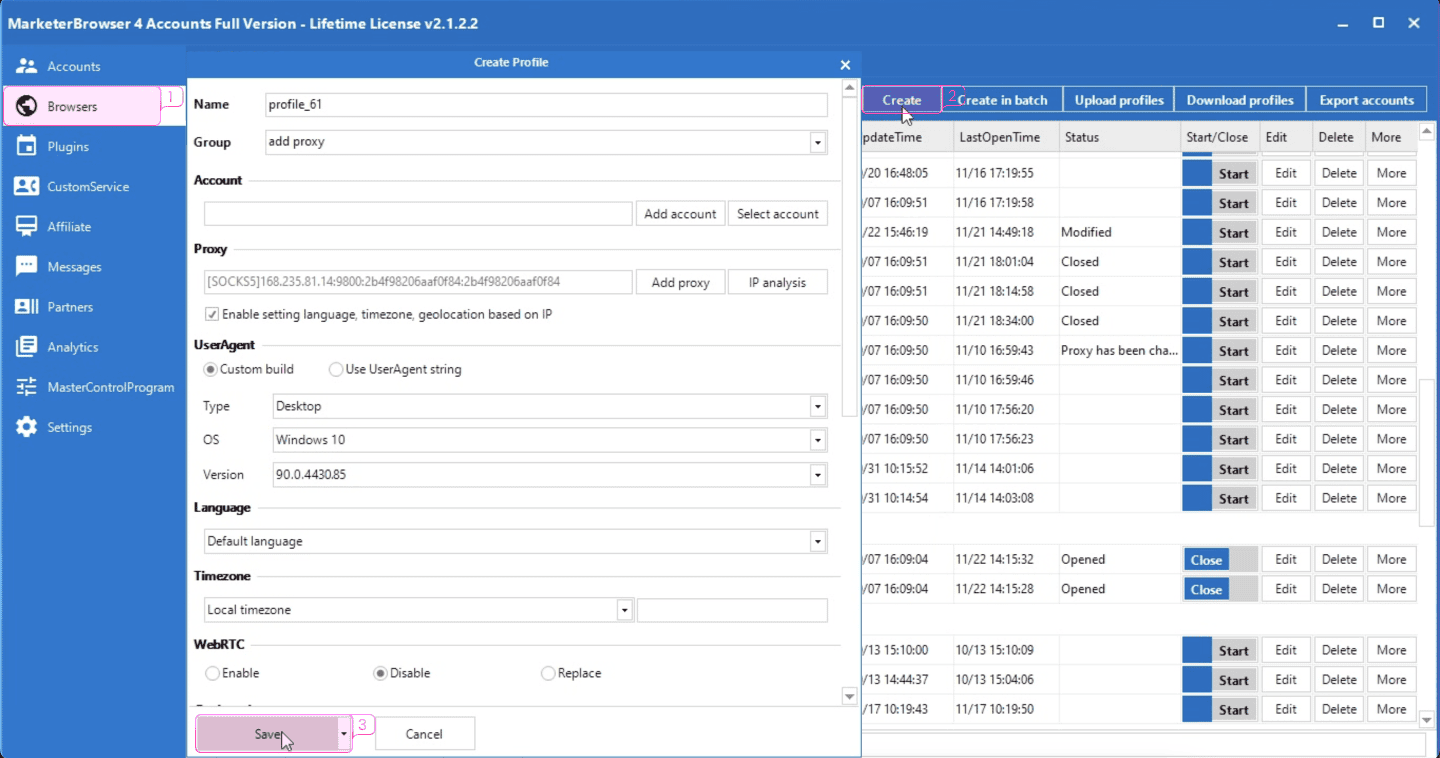This screenshot has height=758, width=1440.
Task: Click Upload profiles button
Action: click(x=1119, y=100)
